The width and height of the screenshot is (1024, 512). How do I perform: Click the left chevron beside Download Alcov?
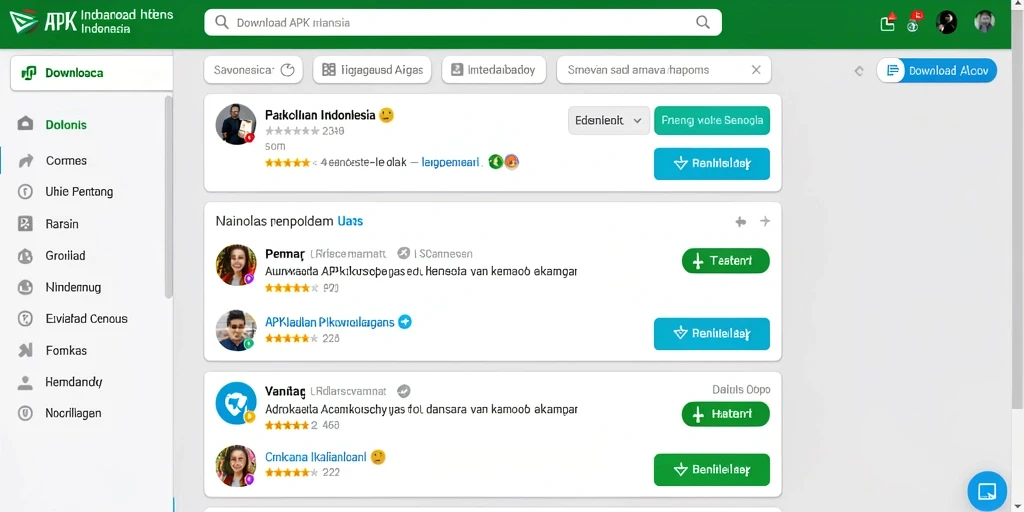pyautogui.click(x=859, y=71)
